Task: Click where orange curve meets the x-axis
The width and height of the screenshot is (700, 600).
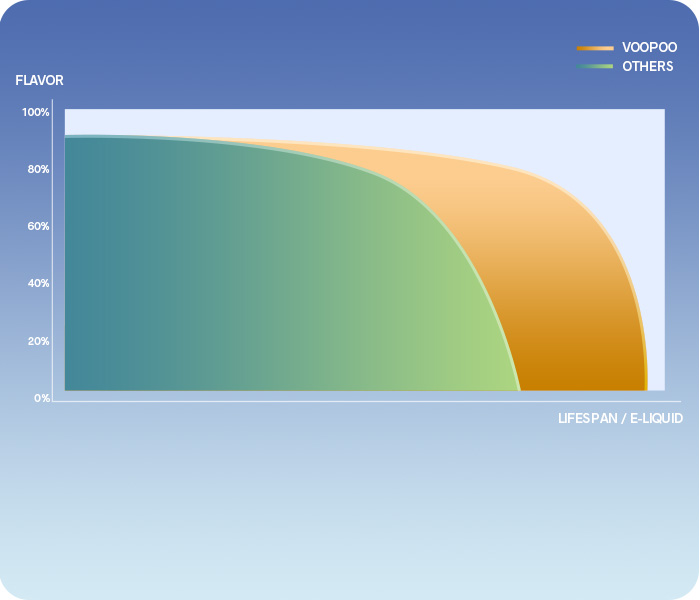Action: coord(646,390)
